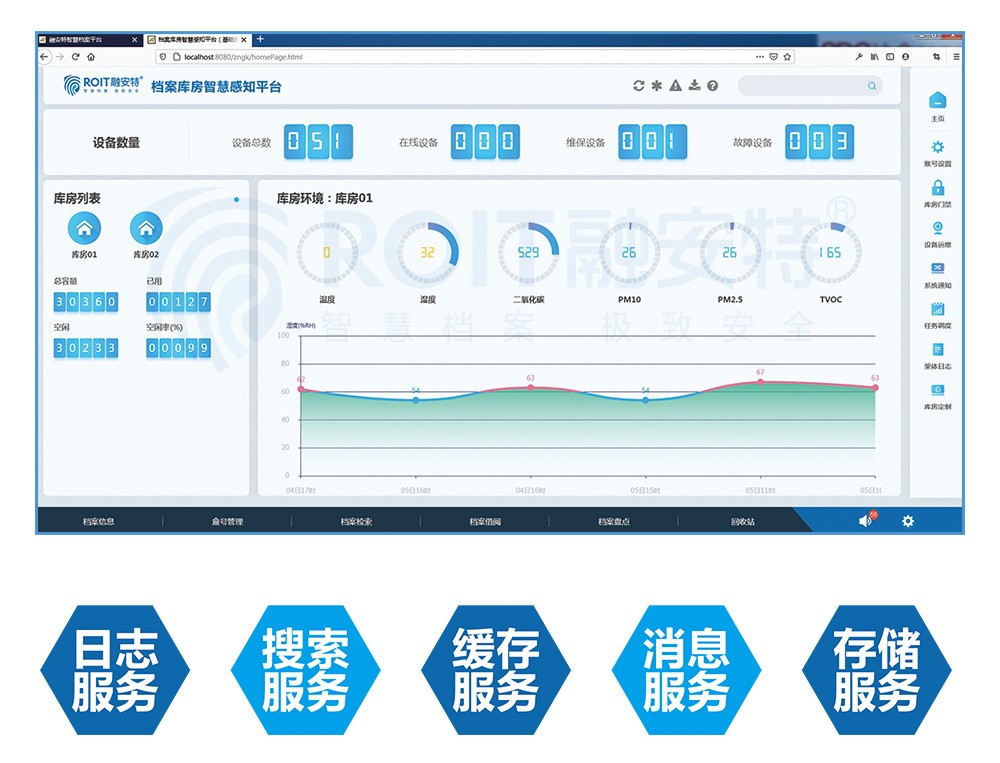Open the help question mark icon

[x=712, y=86]
